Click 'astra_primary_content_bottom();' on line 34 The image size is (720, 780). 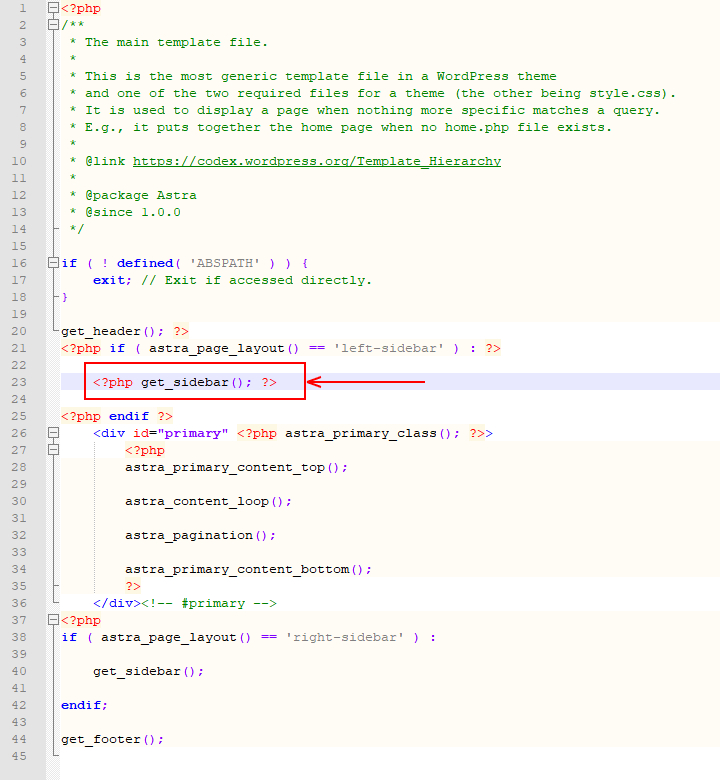pyautogui.click(x=248, y=570)
